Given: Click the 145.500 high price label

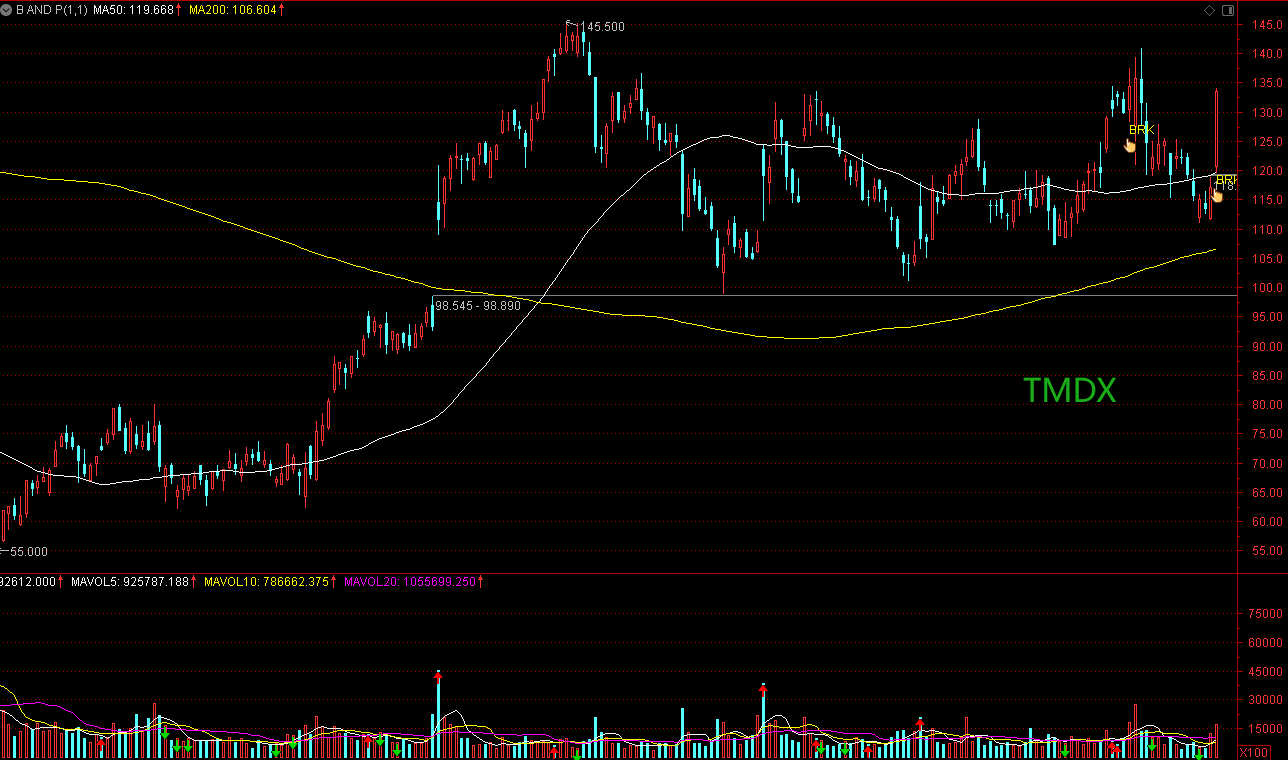Looking at the screenshot, I should (x=602, y=27).
